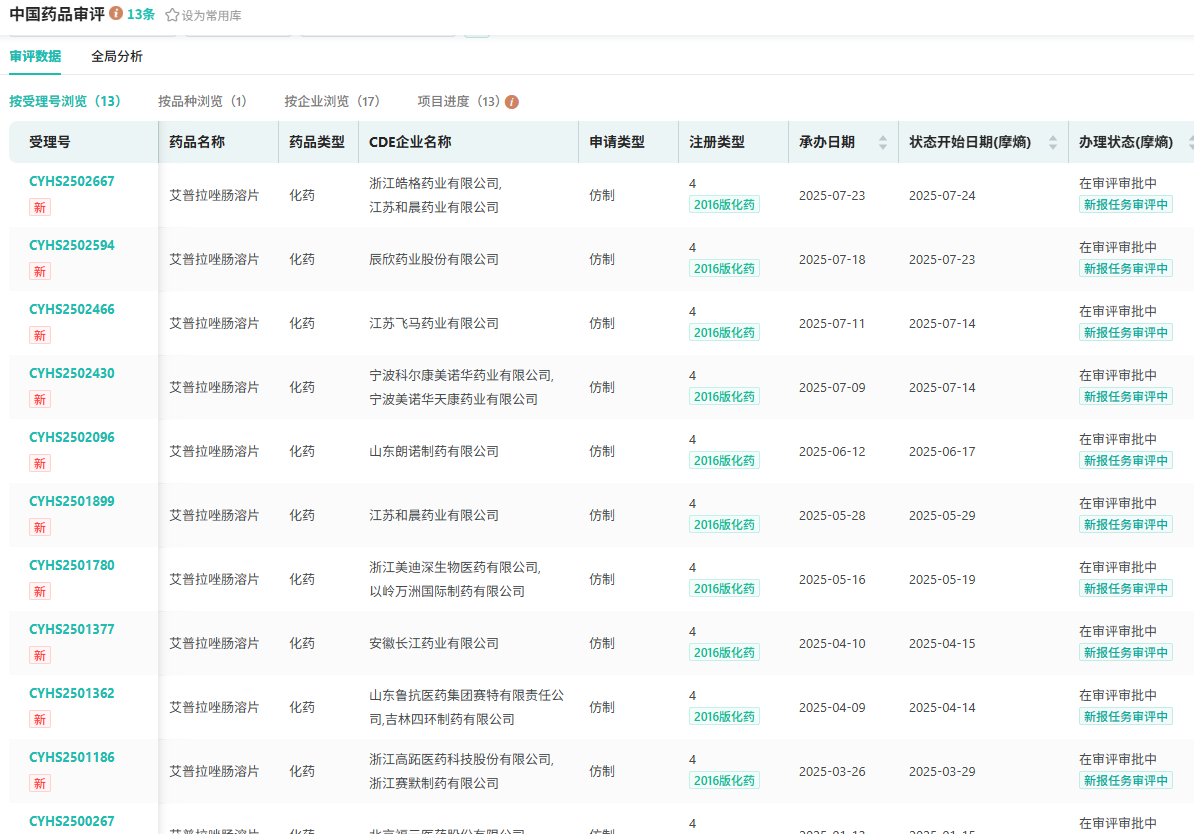The image size is (1194, 834).
Task: Click 新报任务审评中 tag in CYHS2502466 row
Action: click(1125, 333)
